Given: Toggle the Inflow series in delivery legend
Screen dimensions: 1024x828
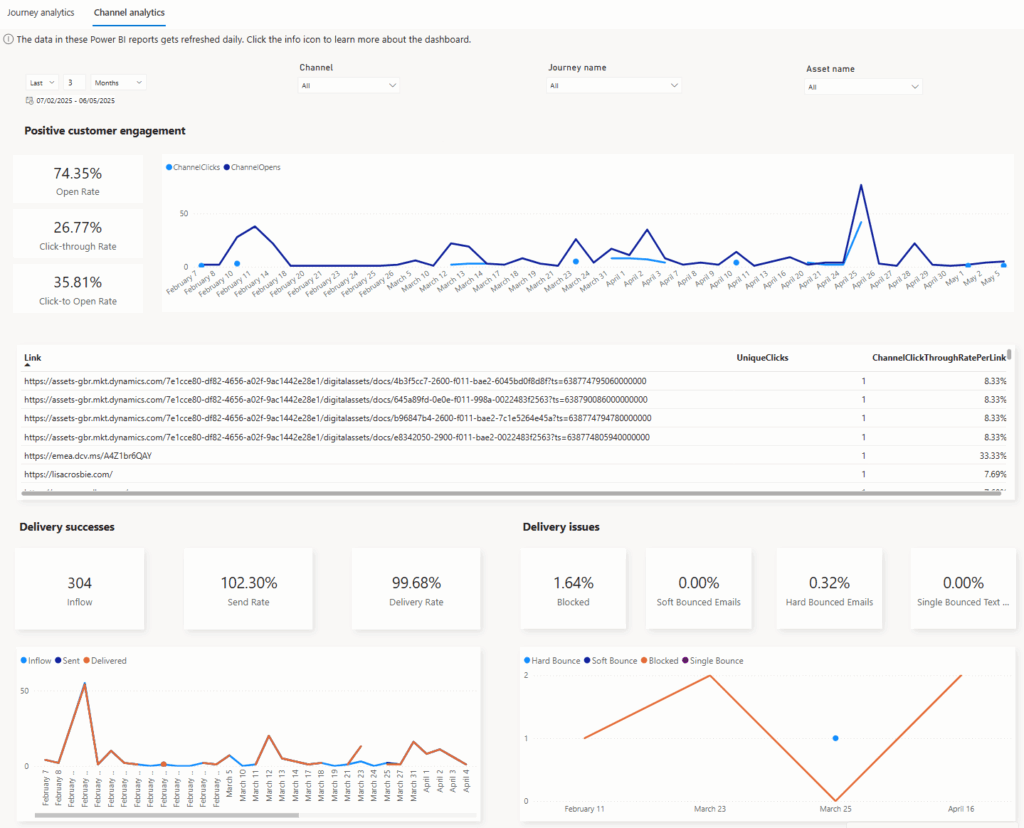Looking at the screenshot, I should coord(36,661).
